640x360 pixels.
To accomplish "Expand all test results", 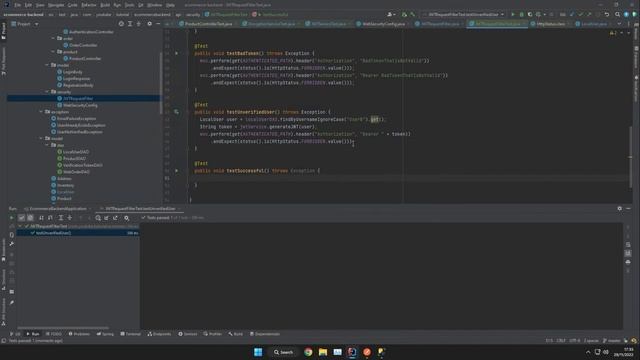I will click(x=61, y=218).
